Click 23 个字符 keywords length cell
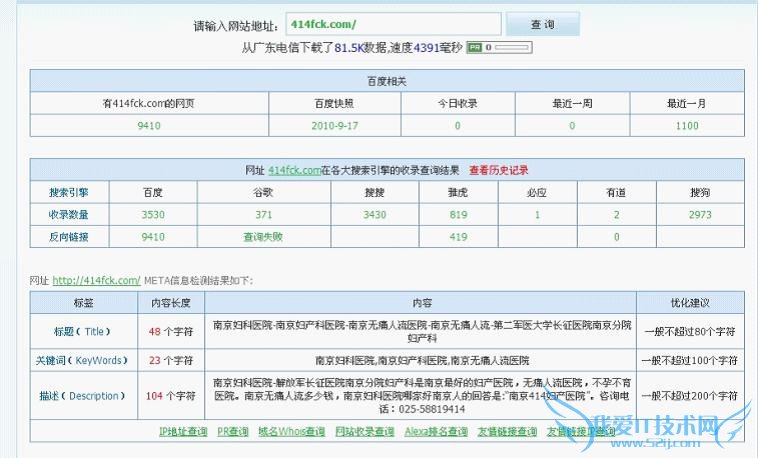The image size is (758, 458). 171,360
